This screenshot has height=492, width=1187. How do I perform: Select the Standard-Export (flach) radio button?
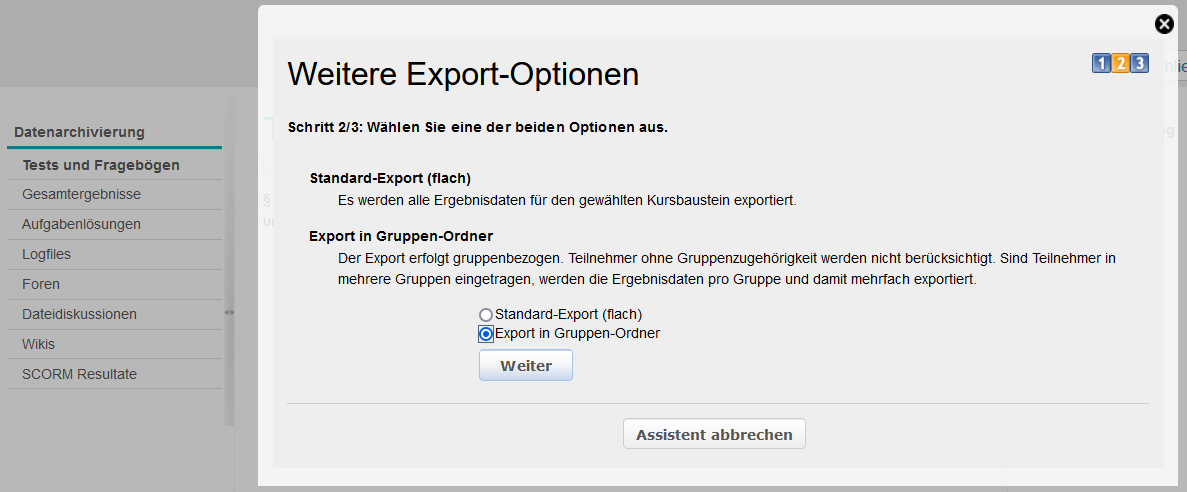pyautogui.click(x=486, y=315)
